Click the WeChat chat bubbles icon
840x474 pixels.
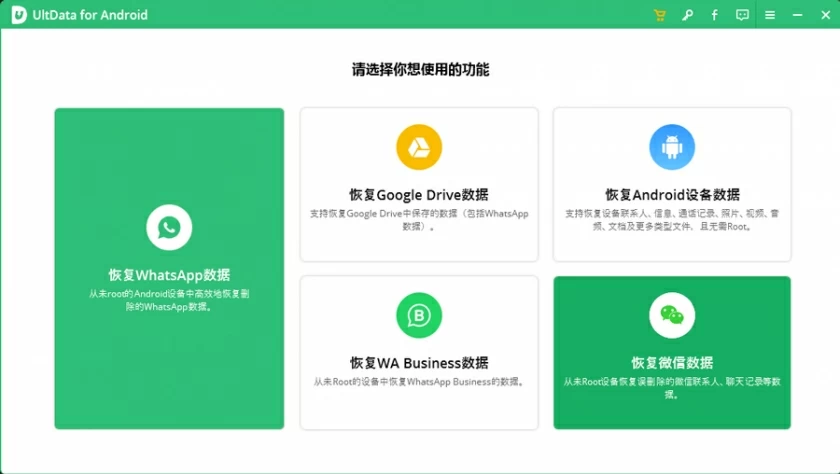pos(672,315)
